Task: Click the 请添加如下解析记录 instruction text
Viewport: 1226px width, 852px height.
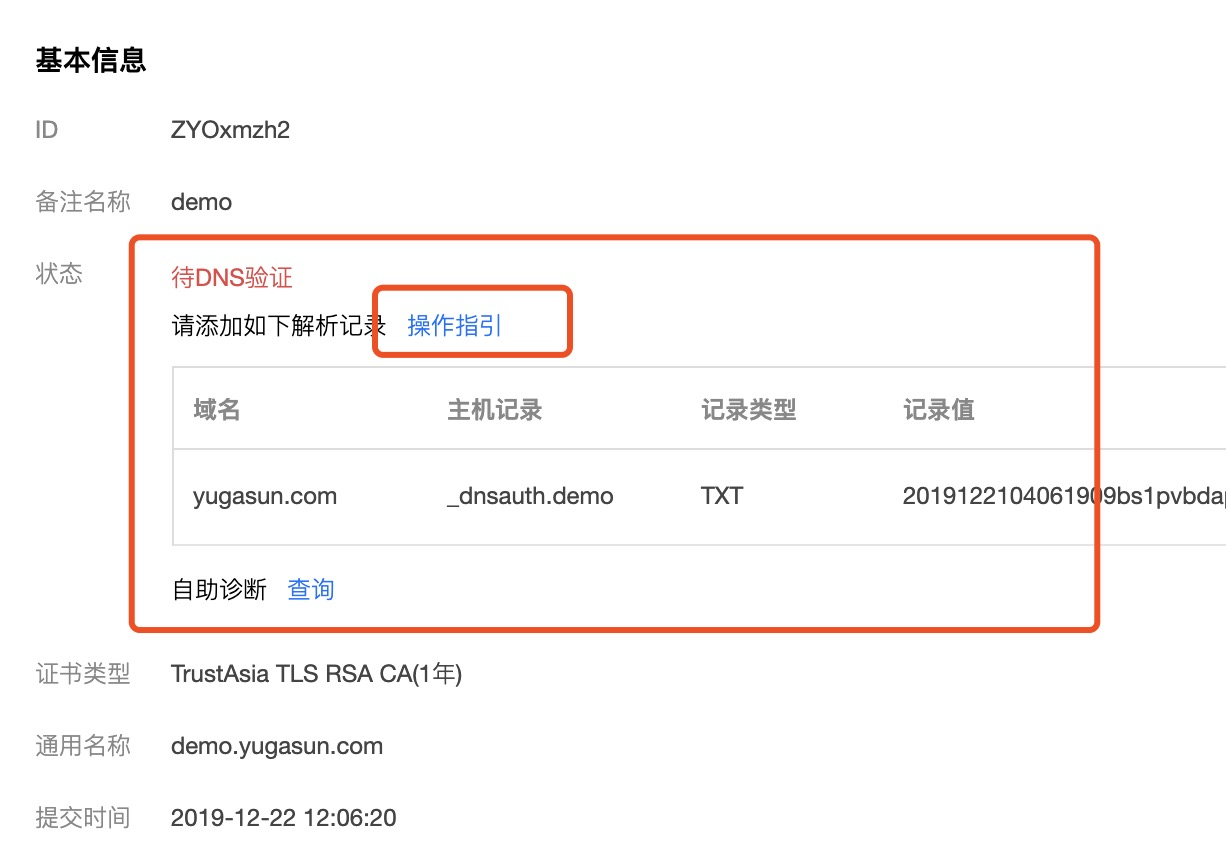Action: pos(279,326)
